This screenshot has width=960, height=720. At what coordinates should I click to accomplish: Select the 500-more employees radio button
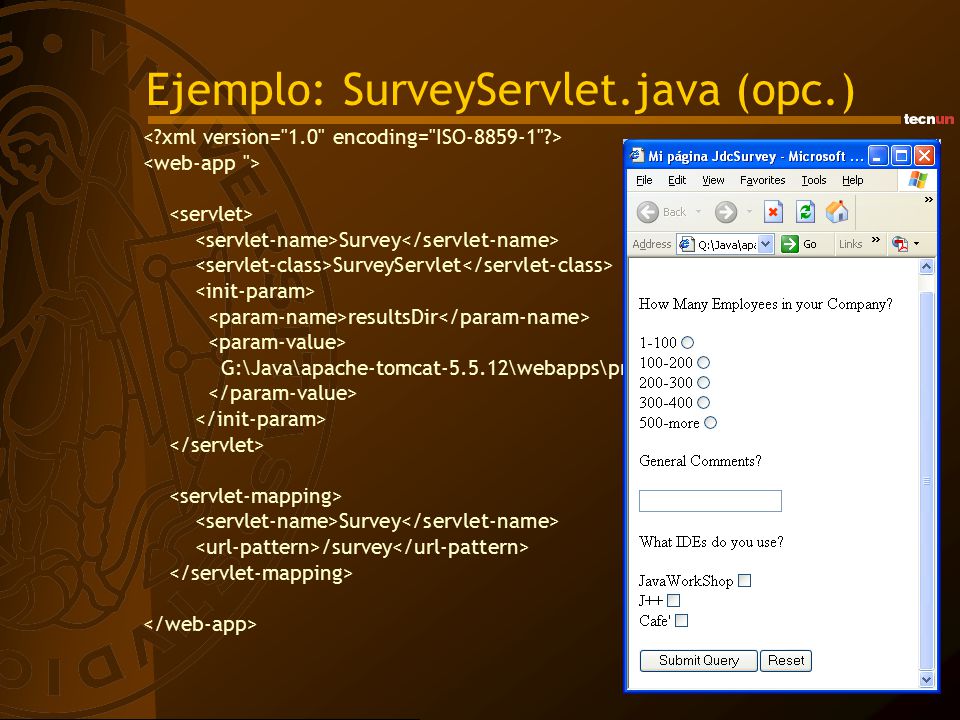(x=710, y=423)
